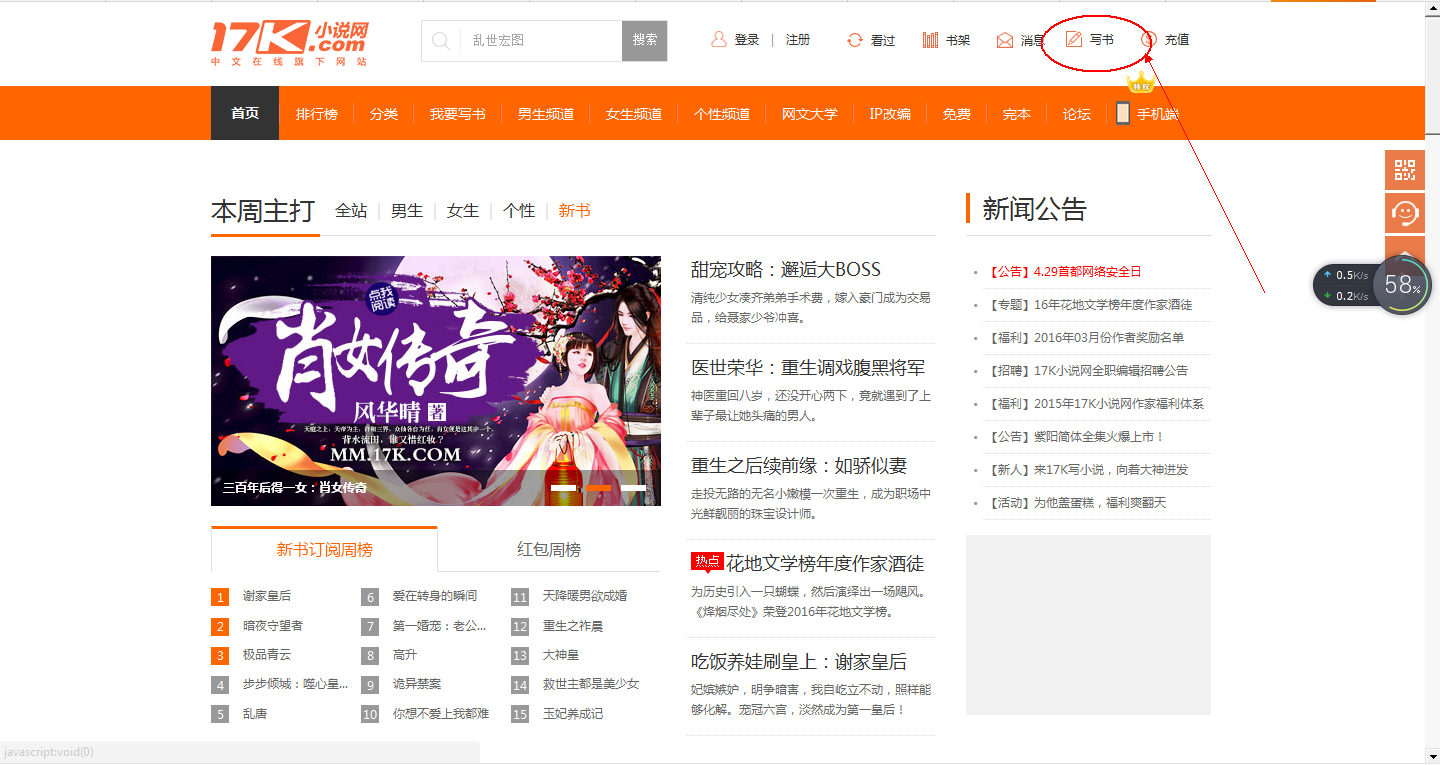1440x765 pixels.
Task: Click the search input field
Action: (x=541, y=41)
